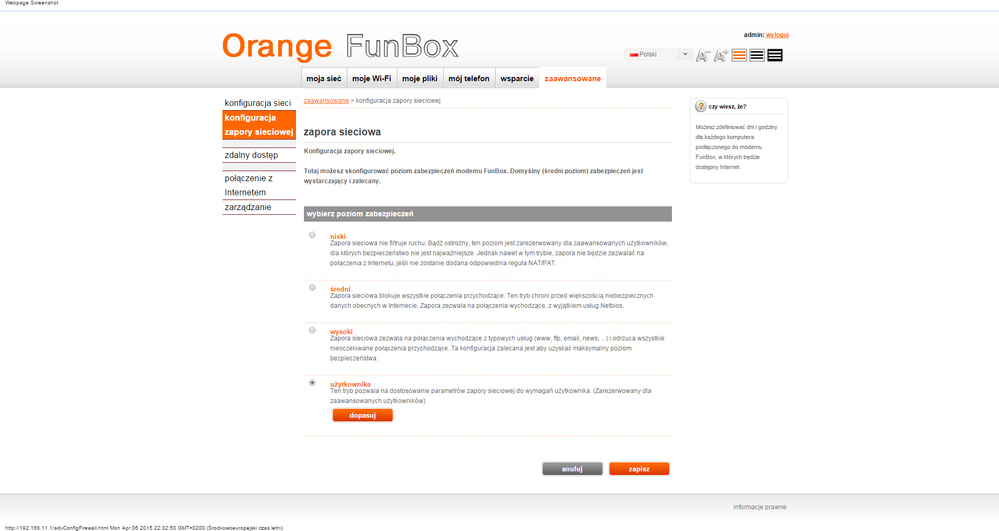This screenshot has height=531, width=999.
Task: Select the black high-contrast theme icon
Action: pos(775,55)
